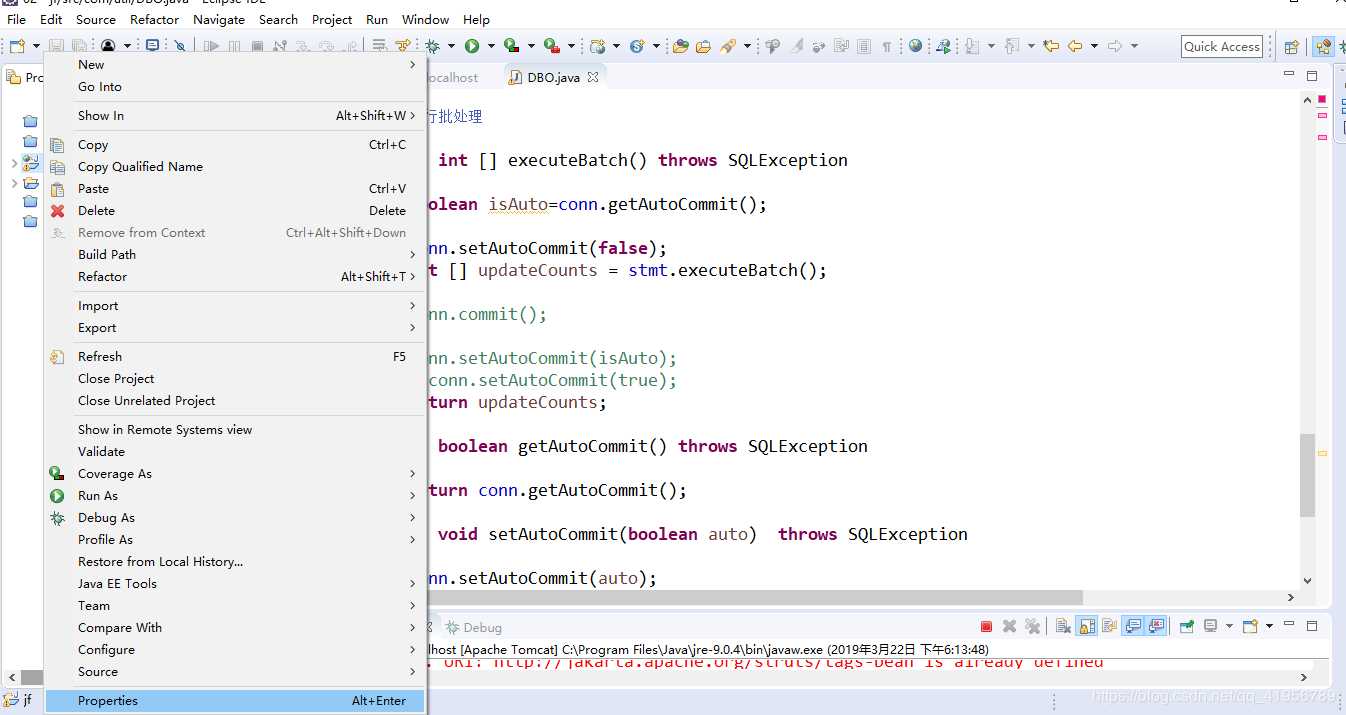1346x715 pixels.
Task: Click the user account toolbar icon
Action: pyautogui.click(x=108, y=46)
